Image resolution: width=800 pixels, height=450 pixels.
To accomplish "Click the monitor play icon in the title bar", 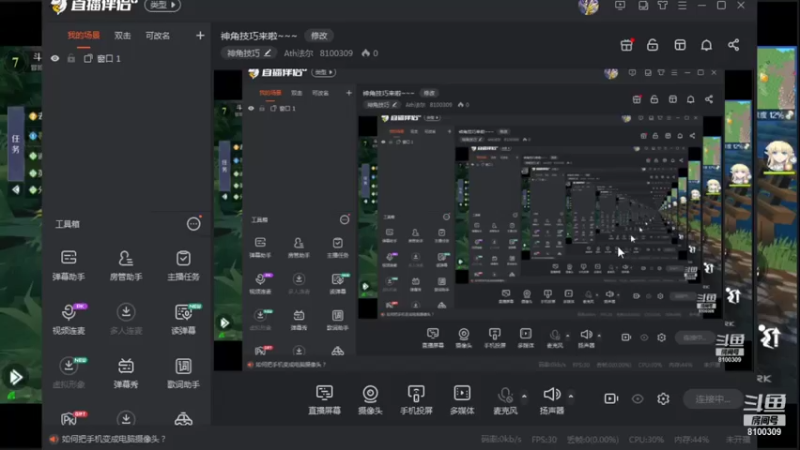I will (620, 6).
